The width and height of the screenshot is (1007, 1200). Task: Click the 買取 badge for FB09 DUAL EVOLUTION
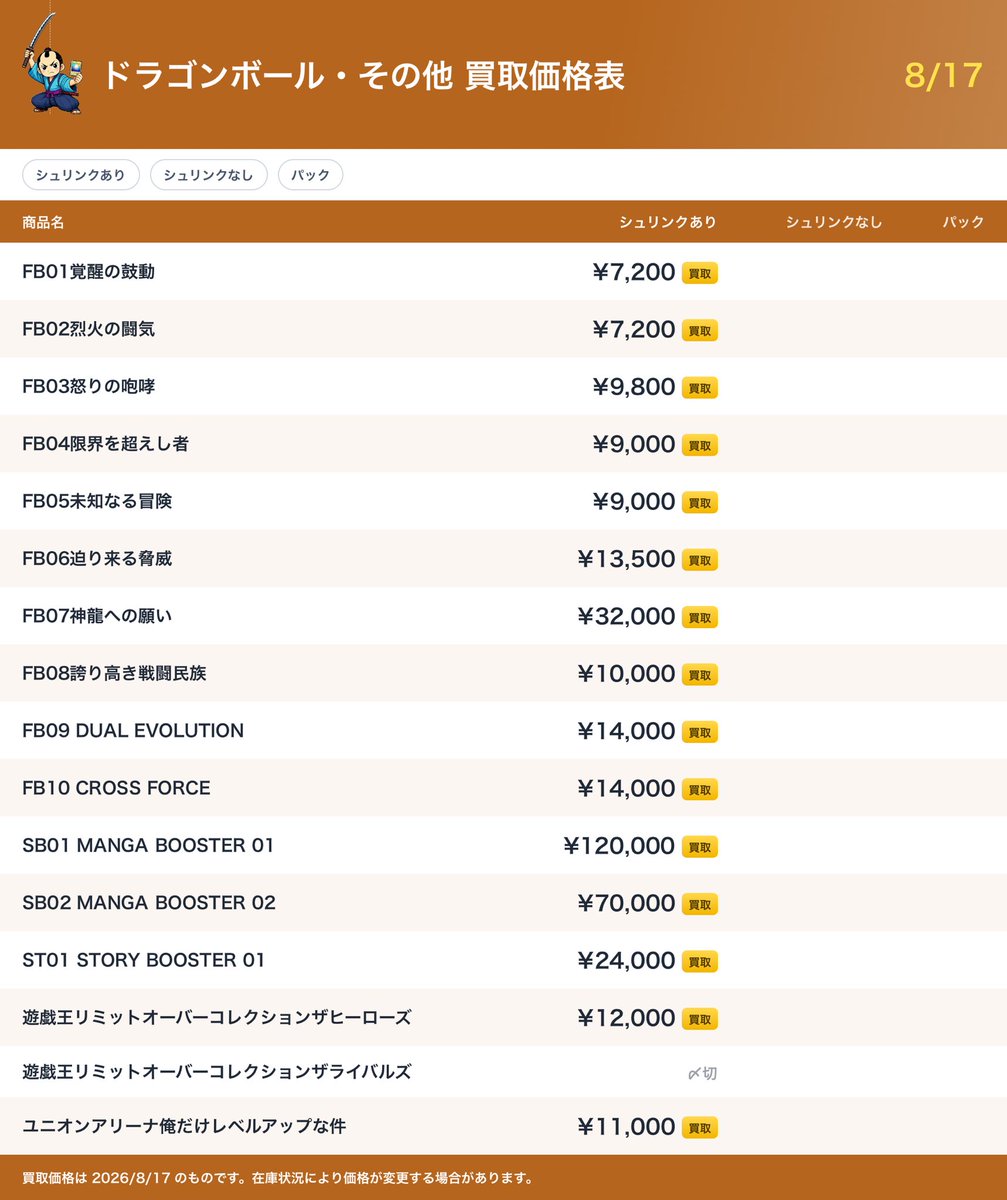click(700, 732)
